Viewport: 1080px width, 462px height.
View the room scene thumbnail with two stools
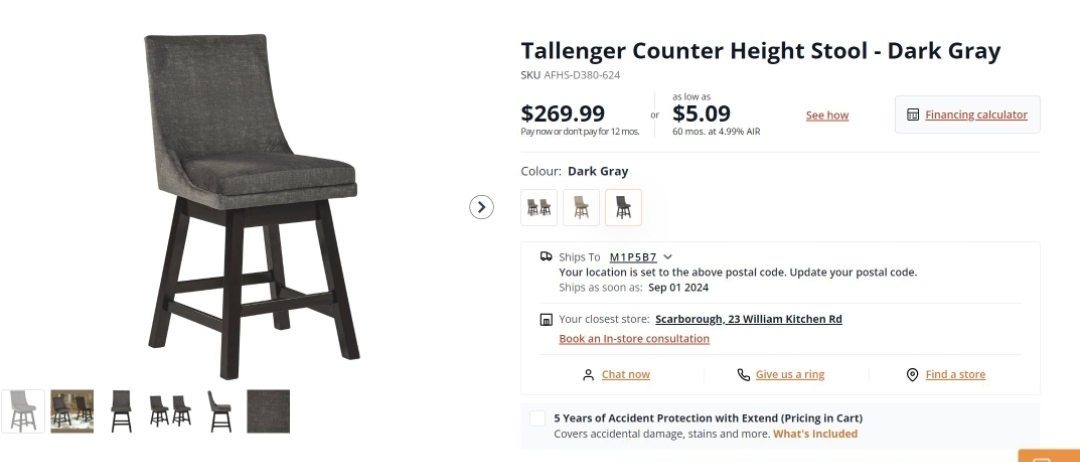point(72,411)
